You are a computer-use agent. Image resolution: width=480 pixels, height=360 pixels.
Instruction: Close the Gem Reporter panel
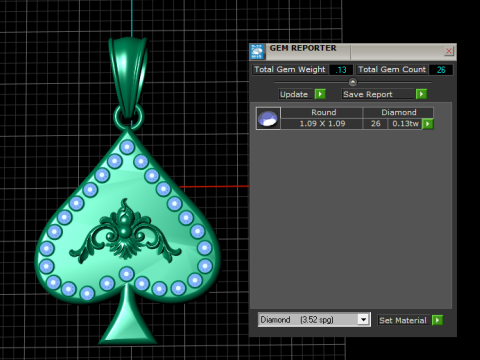click(x=449, y=51)
